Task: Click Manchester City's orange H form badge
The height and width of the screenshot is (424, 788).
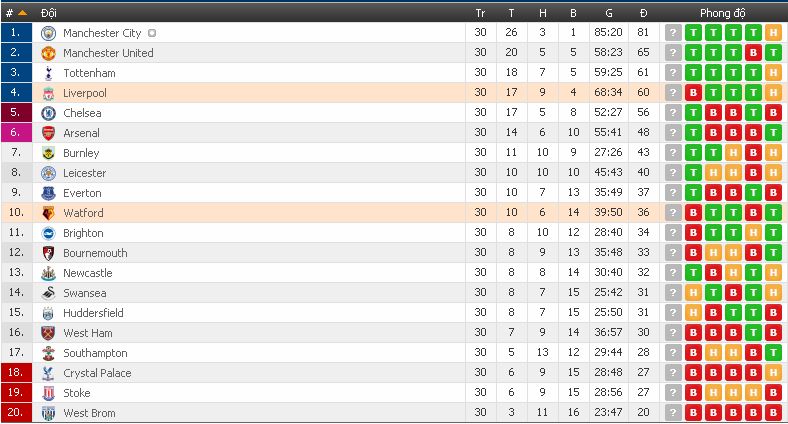Action: click(x=773, y=33)
